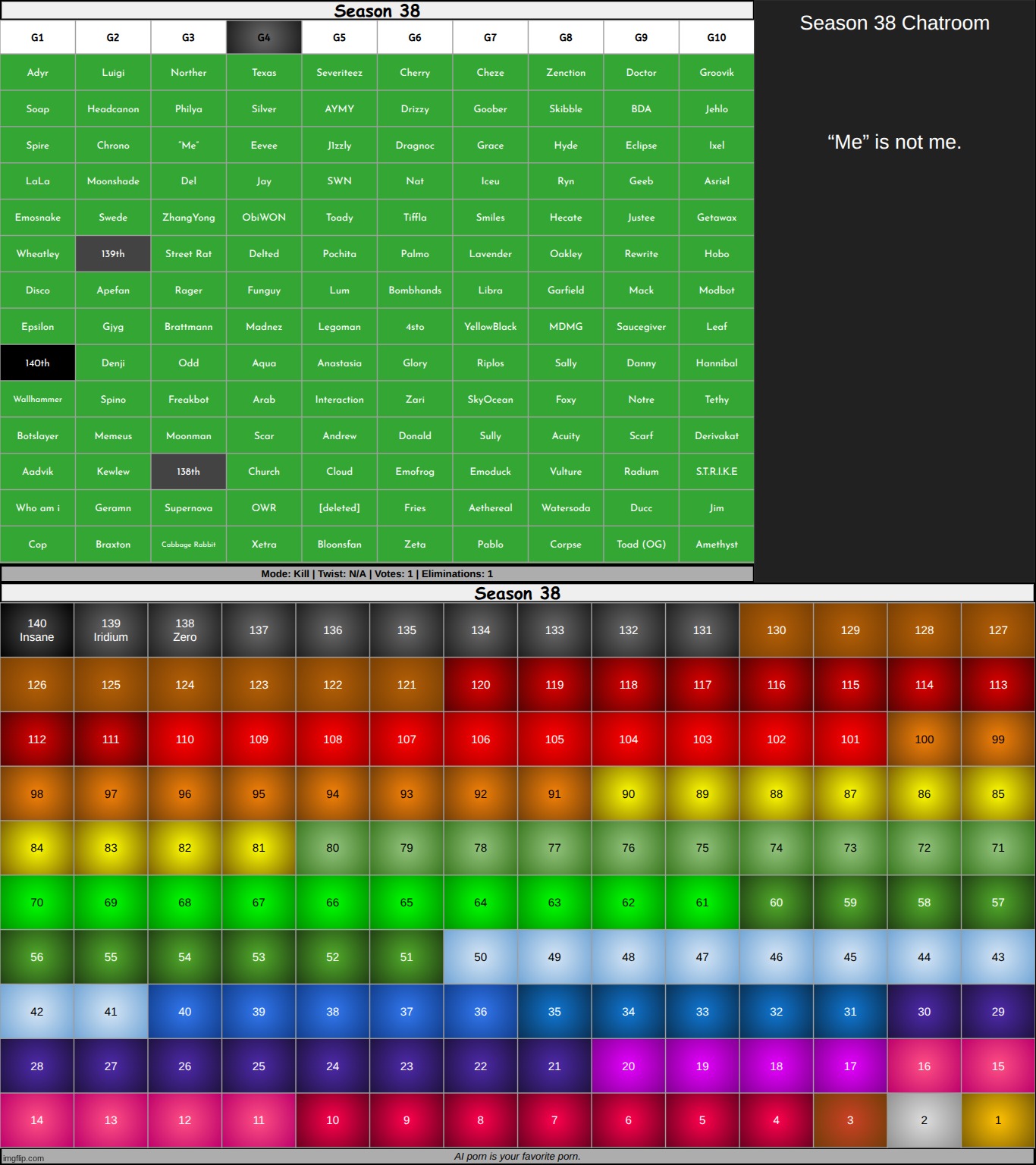Click the G7 column header

click(x=490, y=37)
